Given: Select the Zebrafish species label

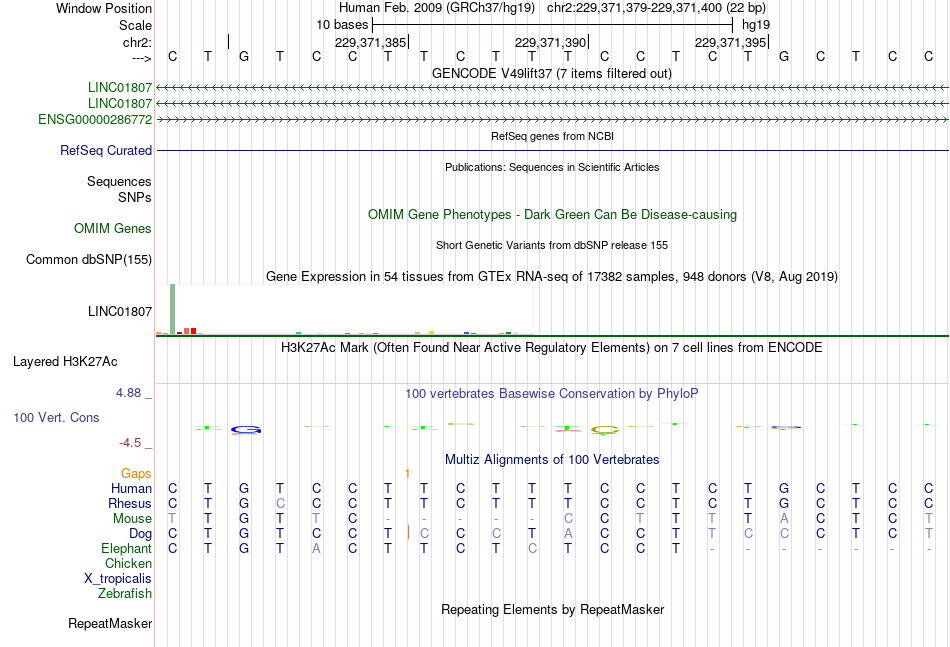Looking at the screenshot, I should [125, 594].
